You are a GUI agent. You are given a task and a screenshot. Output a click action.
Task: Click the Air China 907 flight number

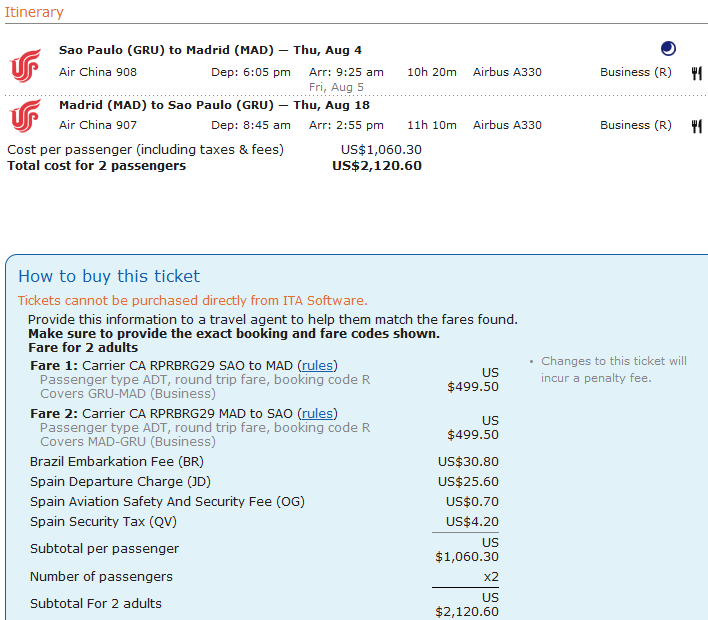(98, 125)
